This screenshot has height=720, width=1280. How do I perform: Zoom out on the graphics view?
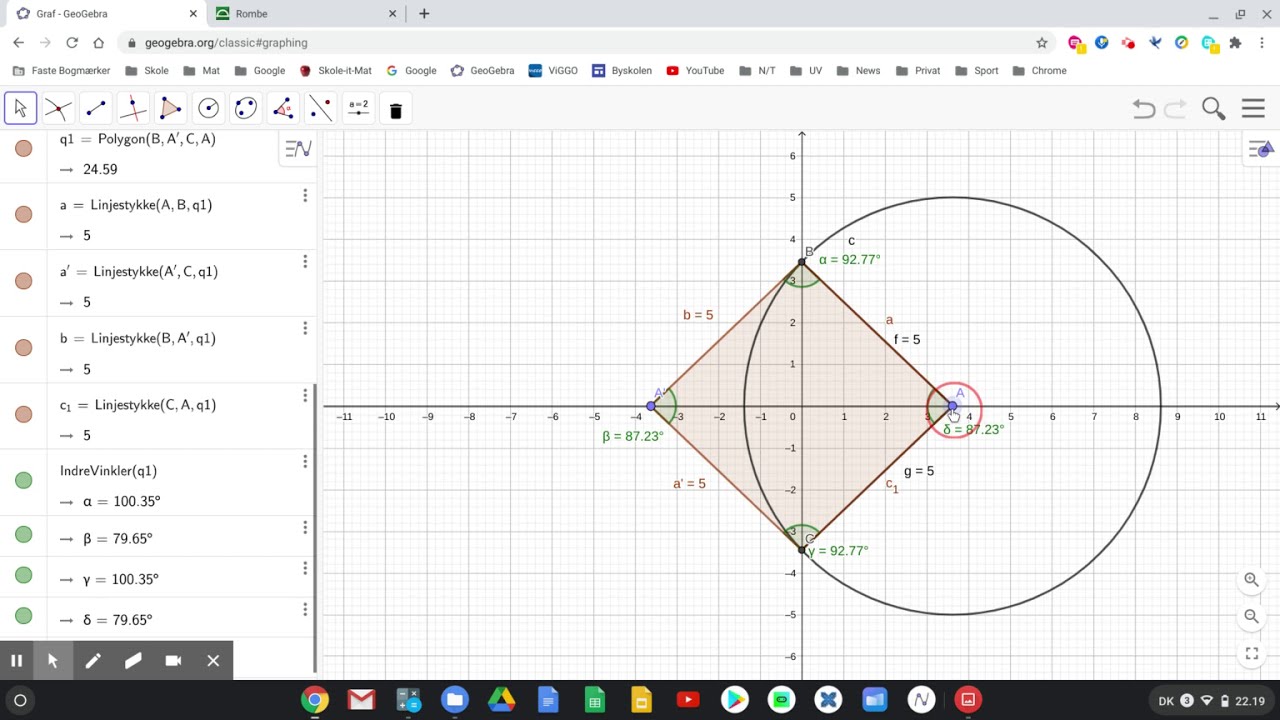point(1251,617)
